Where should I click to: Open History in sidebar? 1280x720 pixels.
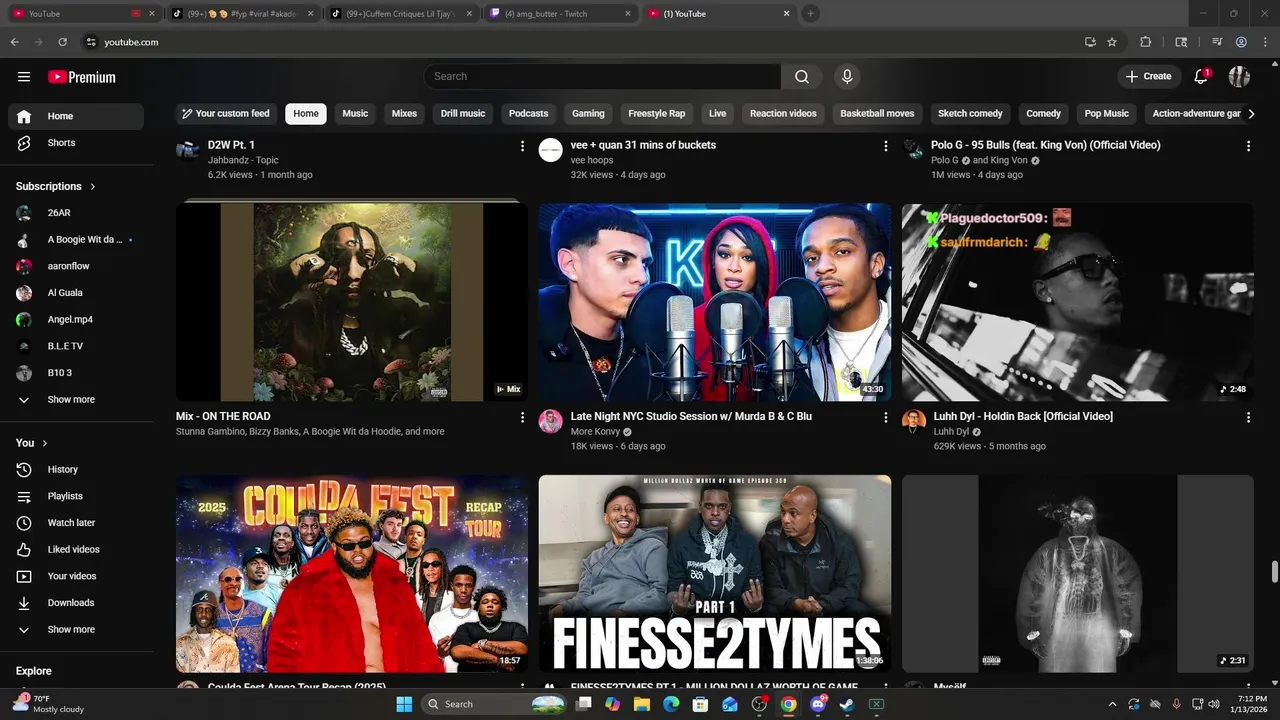click(x=76, y=470)
